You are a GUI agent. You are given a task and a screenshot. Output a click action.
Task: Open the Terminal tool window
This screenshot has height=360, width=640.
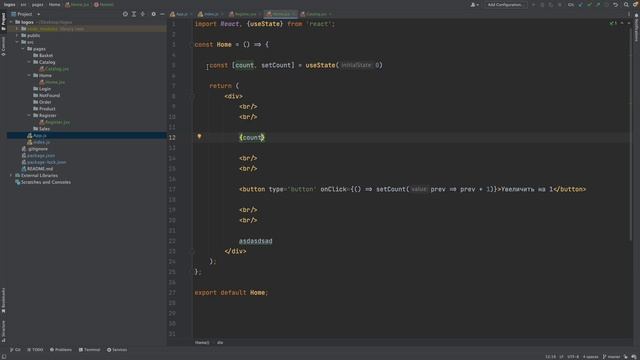[x=89, y=350]
